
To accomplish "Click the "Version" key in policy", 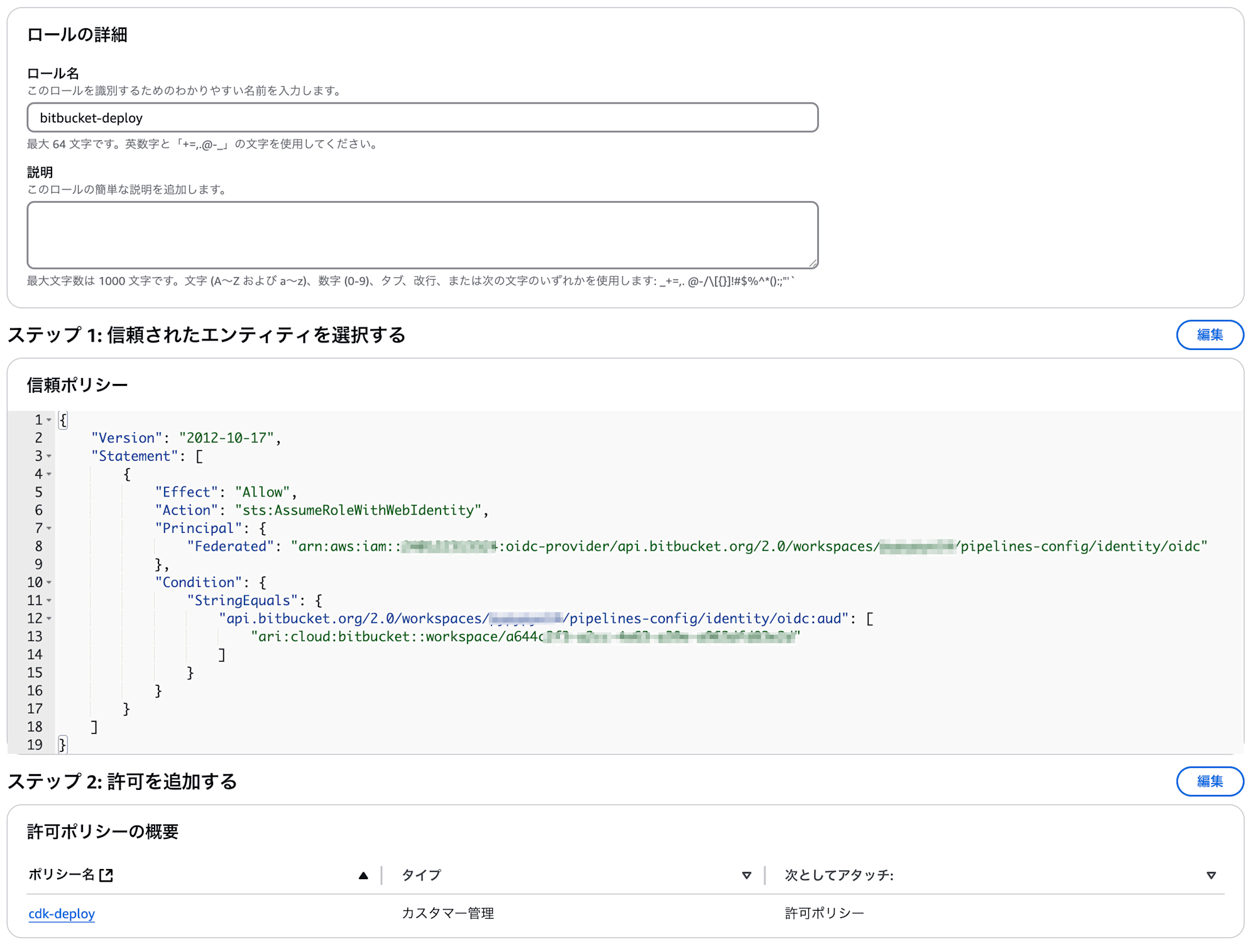I will (x=126, y=438).
